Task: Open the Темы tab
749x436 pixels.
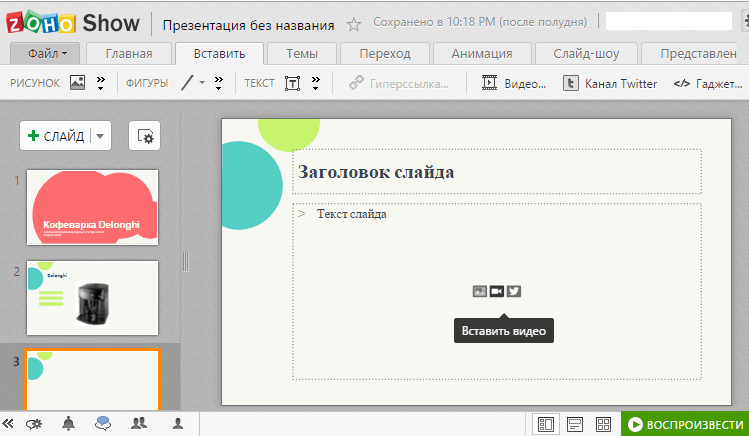Action: coord(301,54)
